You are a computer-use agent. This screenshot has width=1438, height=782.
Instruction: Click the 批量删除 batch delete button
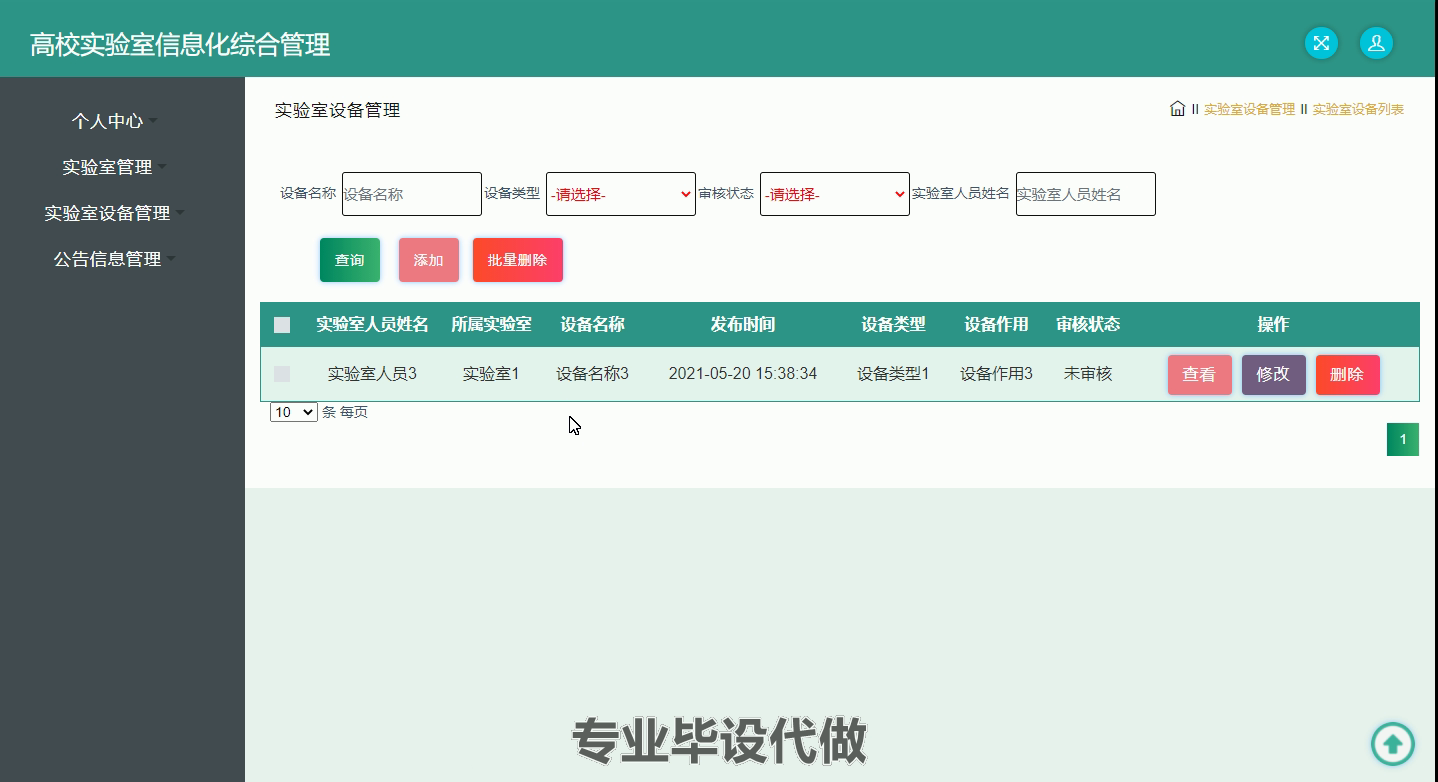click(518, 260)
